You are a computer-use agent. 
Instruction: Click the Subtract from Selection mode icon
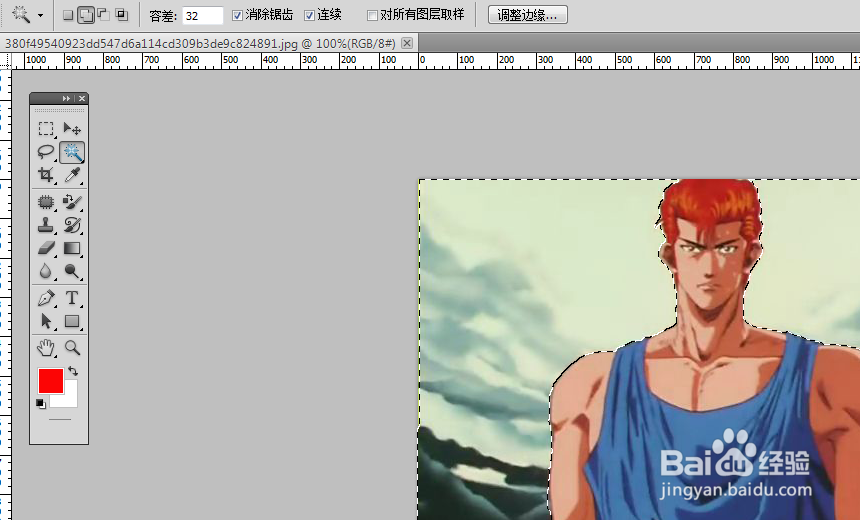click(104, 15)
